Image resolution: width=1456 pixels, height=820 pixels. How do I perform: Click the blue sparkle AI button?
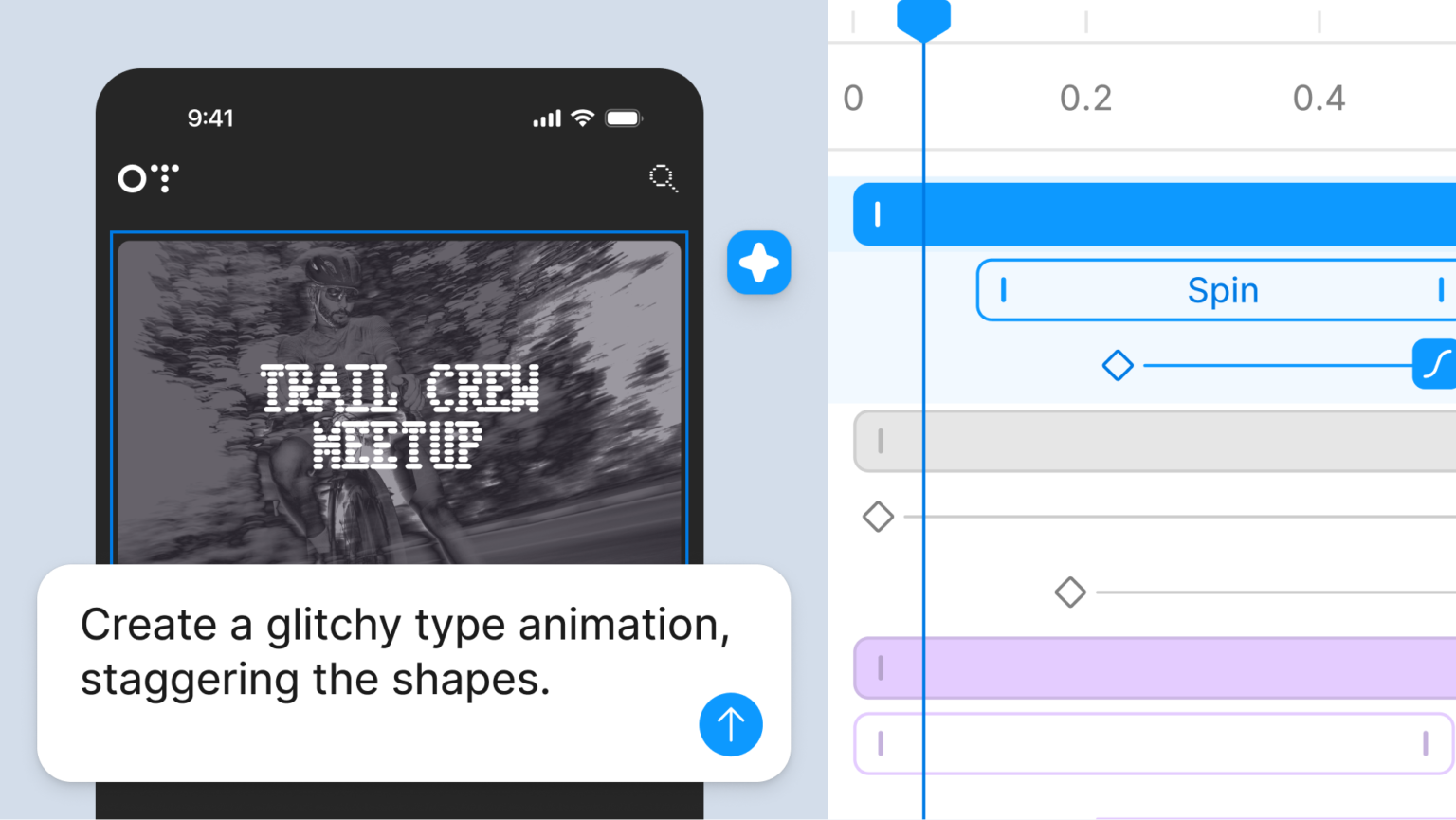point(758,263)
